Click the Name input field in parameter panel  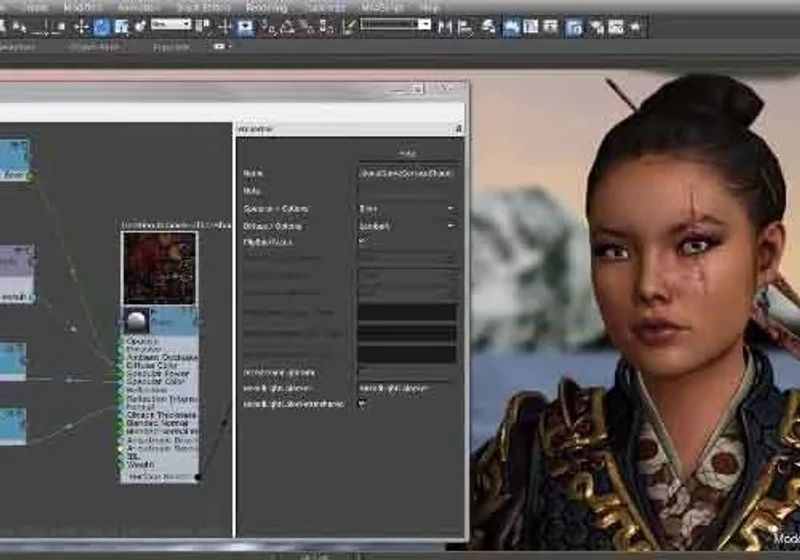[407, 173]
